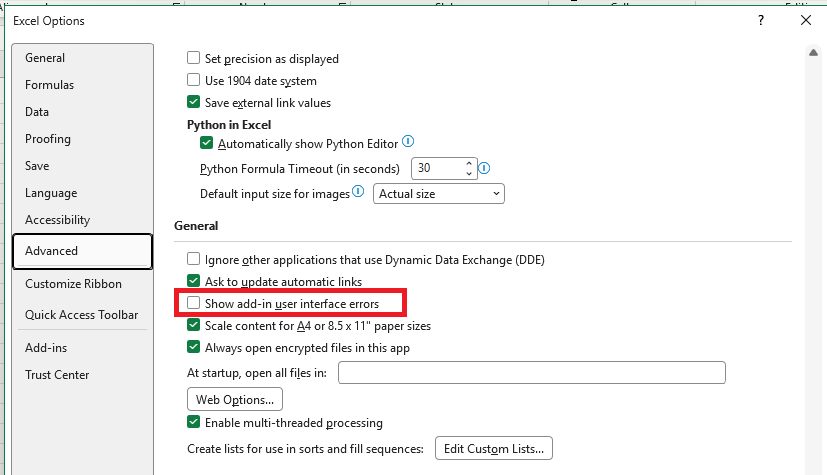827x475 pixels.
Task: Click the info icon next to Automatically show Python Editor
Action: tap(408, 141)
